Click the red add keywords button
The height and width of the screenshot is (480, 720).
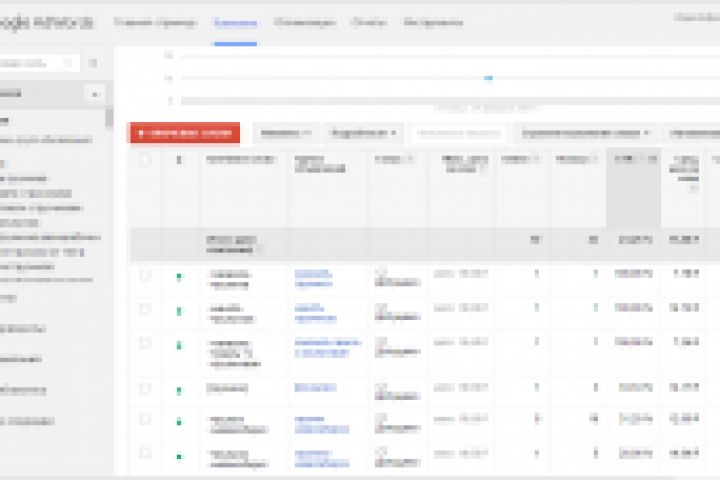point(185,133)
